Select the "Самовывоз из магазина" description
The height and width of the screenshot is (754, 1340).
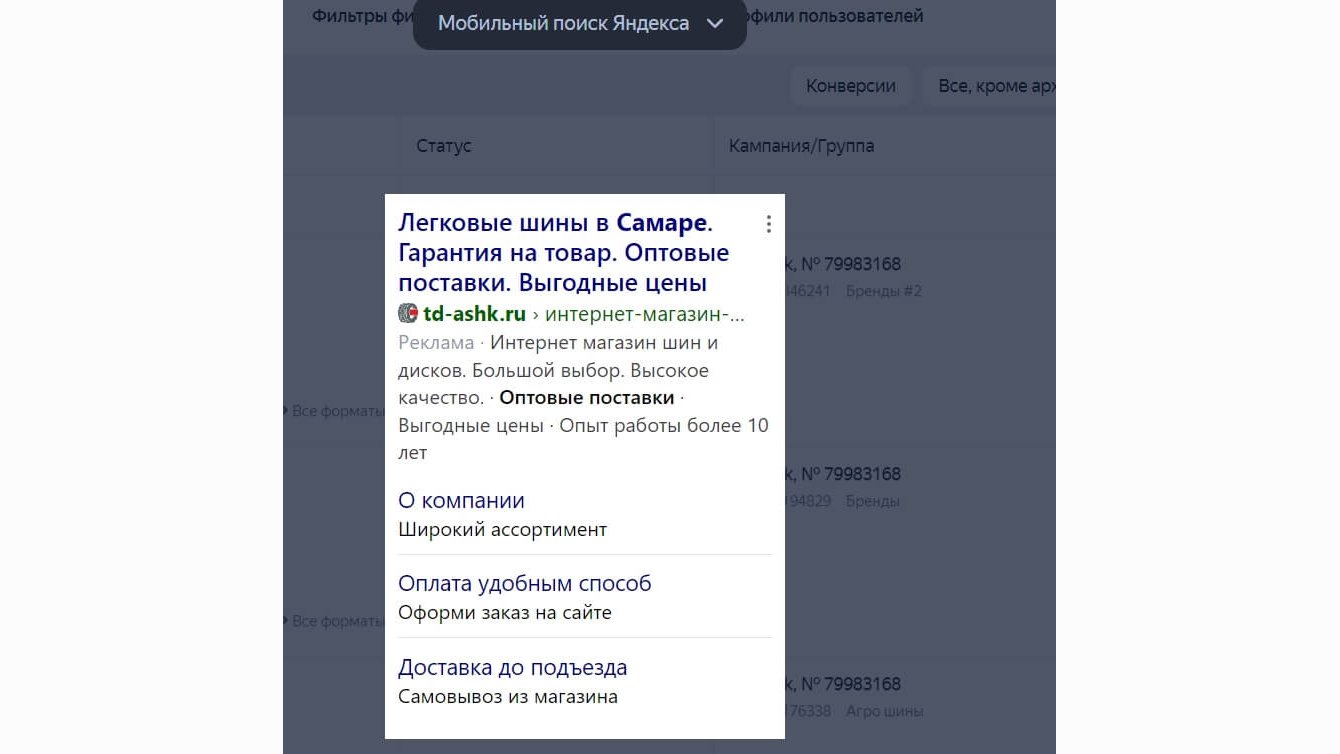[x=508, y=696]
